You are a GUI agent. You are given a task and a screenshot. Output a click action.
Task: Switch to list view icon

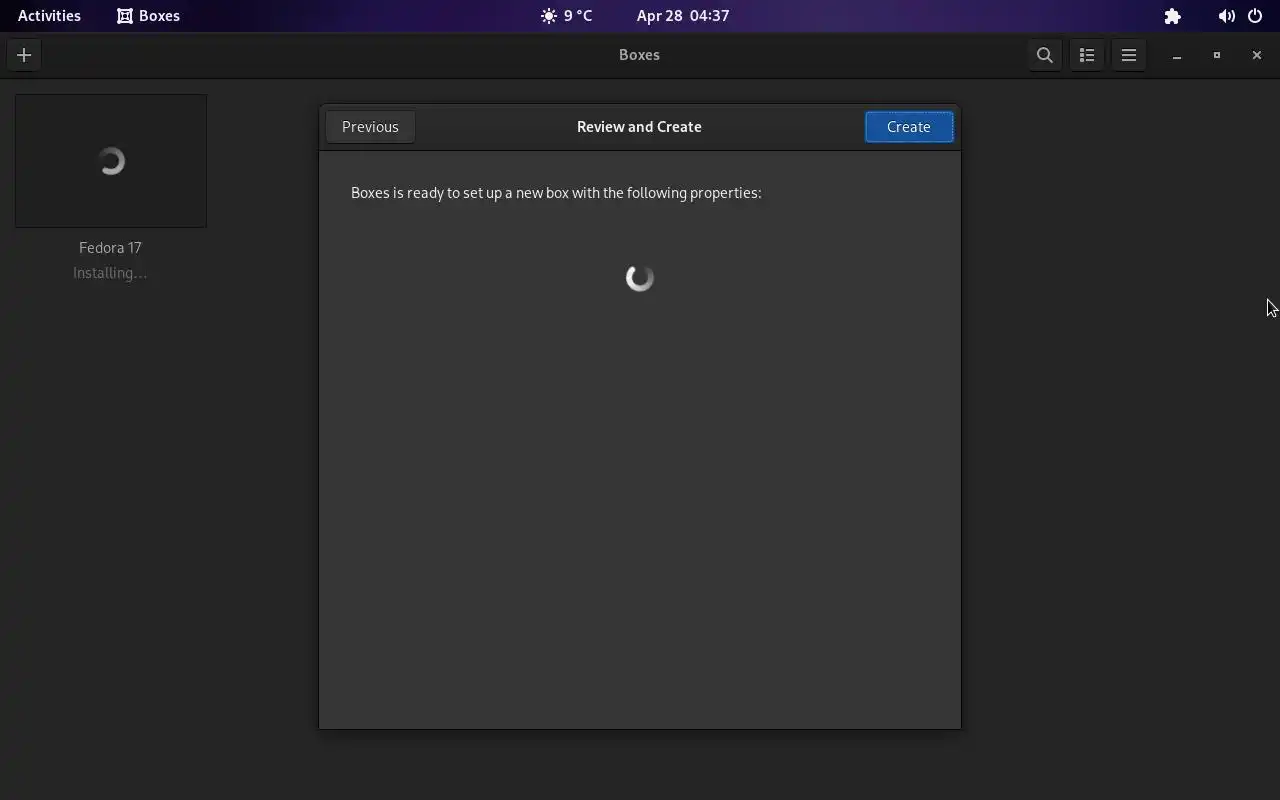(1087, 55)
